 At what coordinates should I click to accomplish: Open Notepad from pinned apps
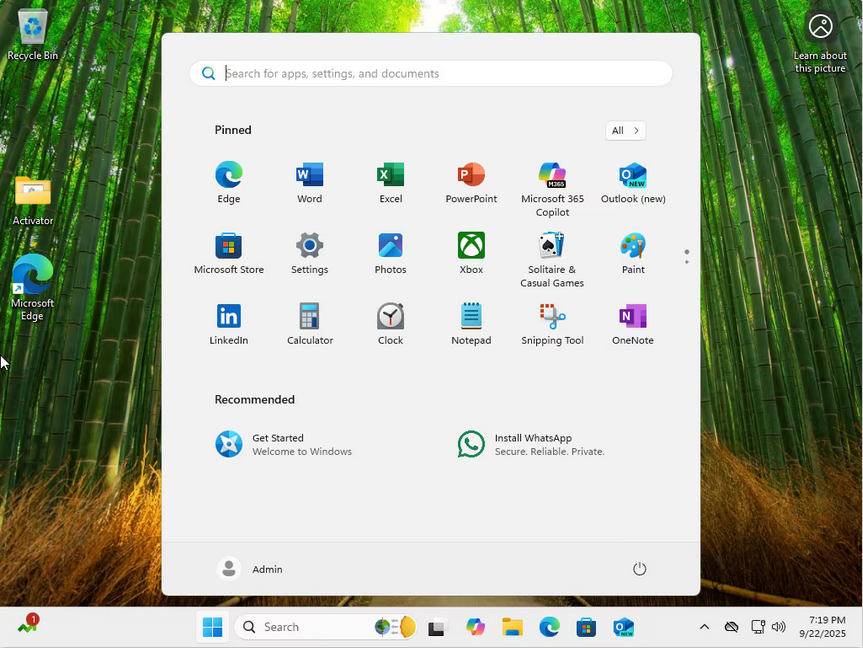(x=471, y=324)
